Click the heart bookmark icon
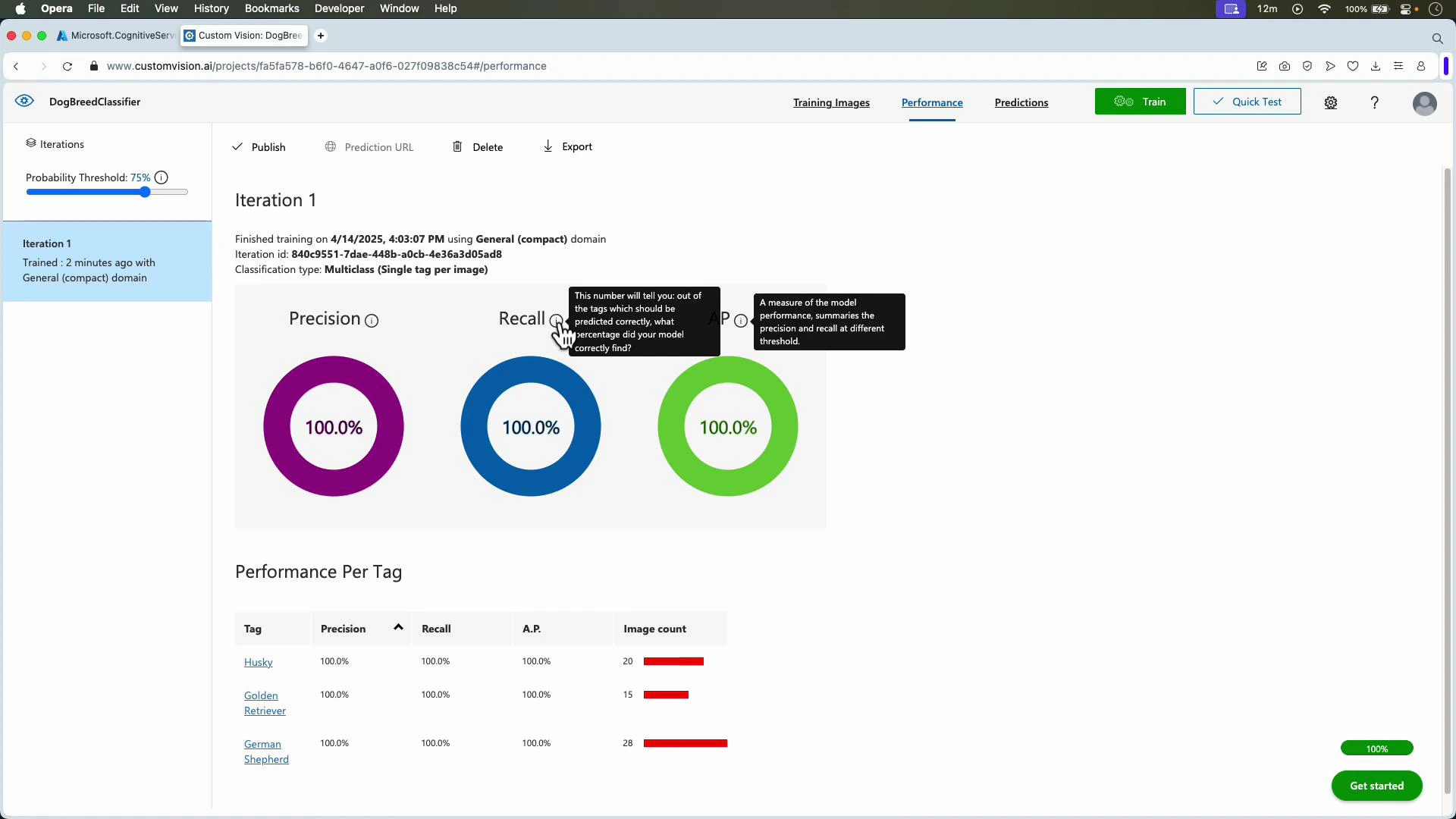 pyautogui.click(x=1353, y=66)
